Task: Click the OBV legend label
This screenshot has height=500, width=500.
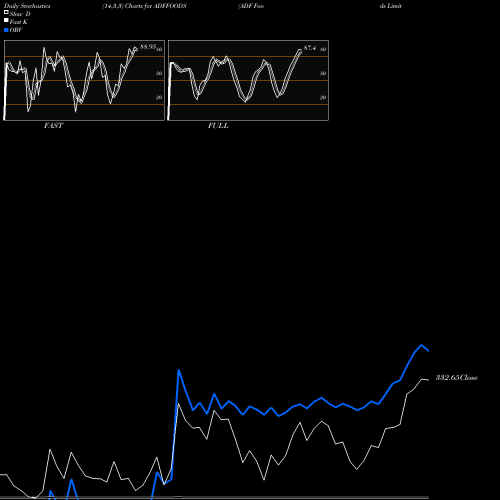Action: tap(16, 30)
